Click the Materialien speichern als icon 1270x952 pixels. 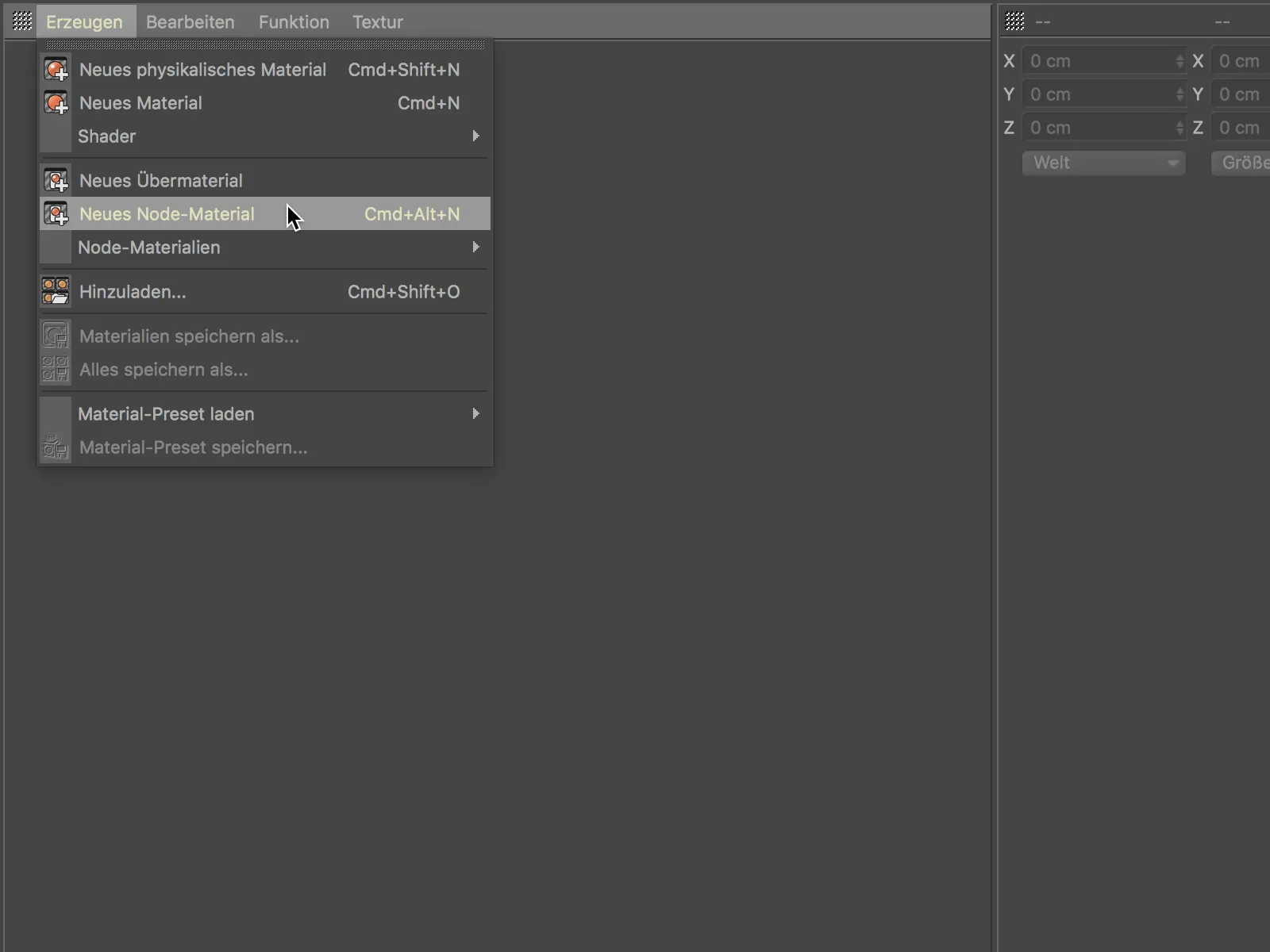point(56,336)
